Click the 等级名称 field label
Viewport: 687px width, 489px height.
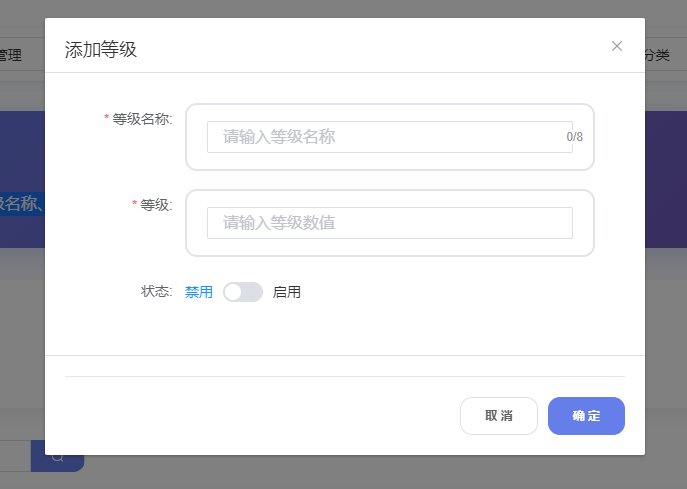point(142,119)
